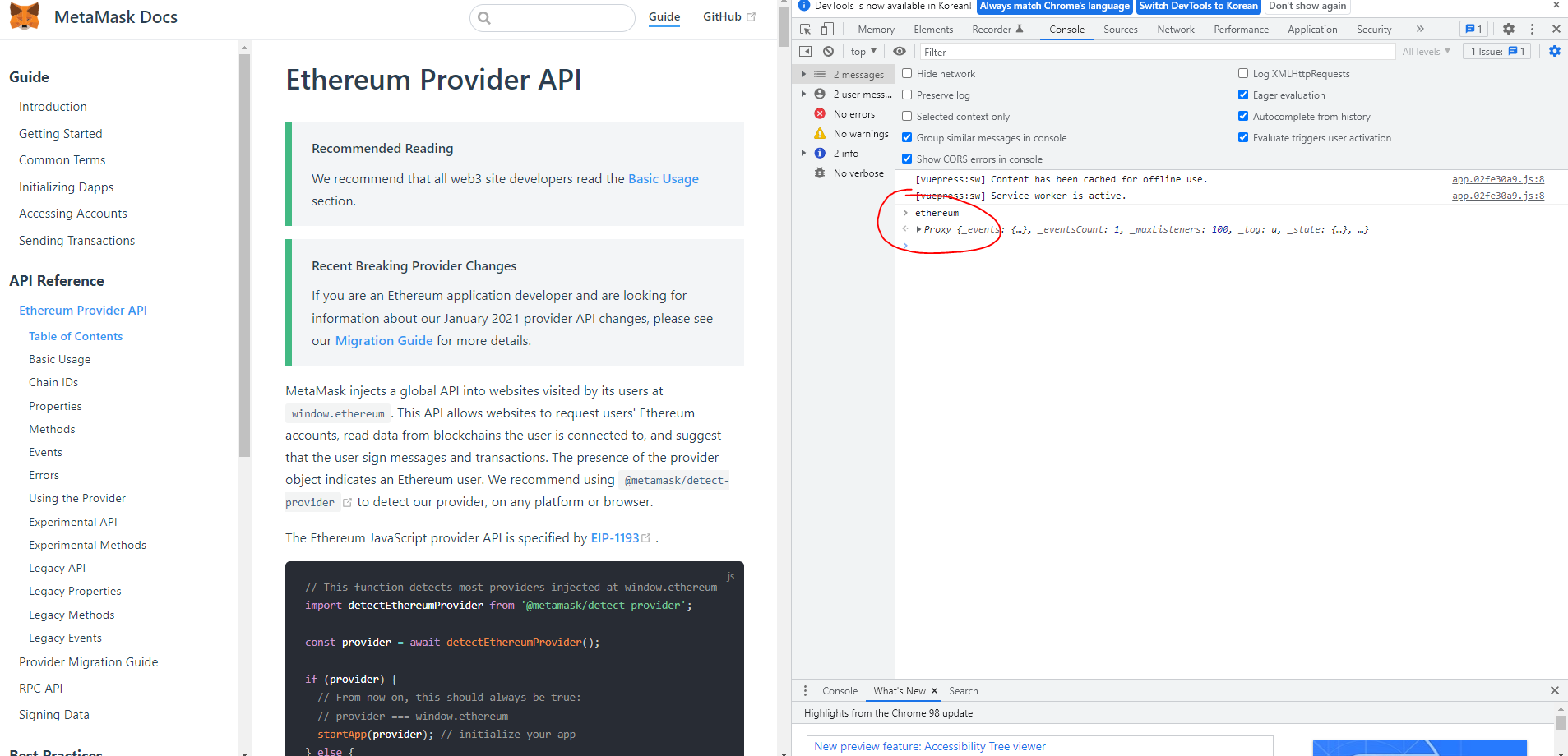Dismiss the DevTools language infobar
Viewport: 1568px width, 756px height.
coord(1556,6)
